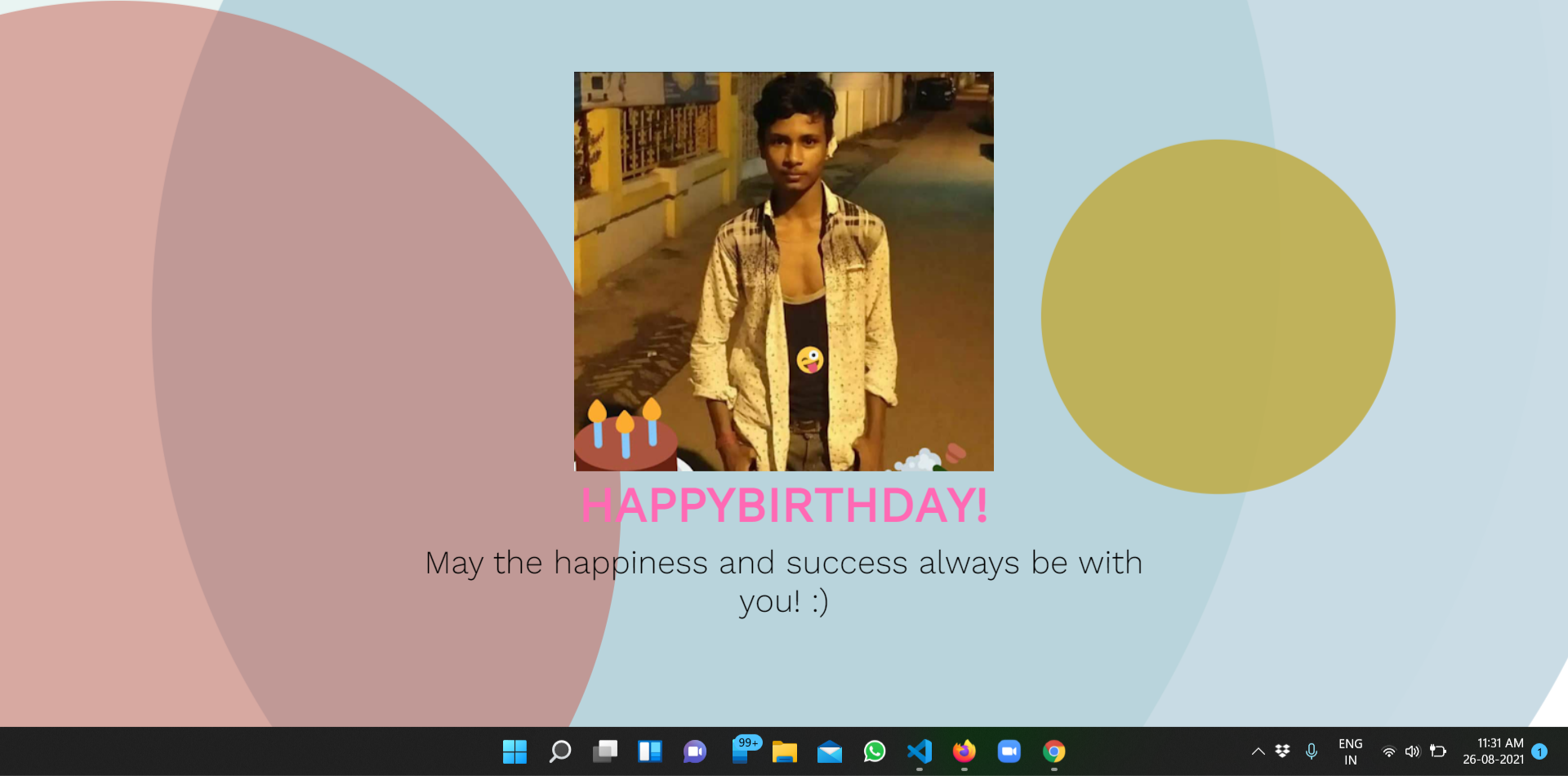This screenshot has height=776, width=1568.
Task: Open clock and date flyout
Action: pyautogui.click(x=1493, y=751)
